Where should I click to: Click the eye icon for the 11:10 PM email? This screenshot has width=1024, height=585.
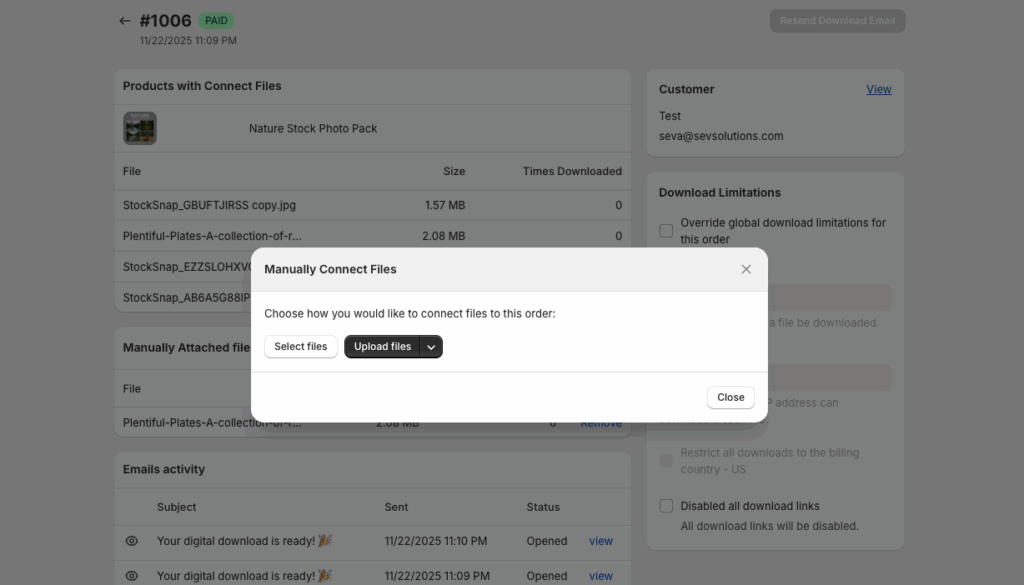[x=132, y=541]
